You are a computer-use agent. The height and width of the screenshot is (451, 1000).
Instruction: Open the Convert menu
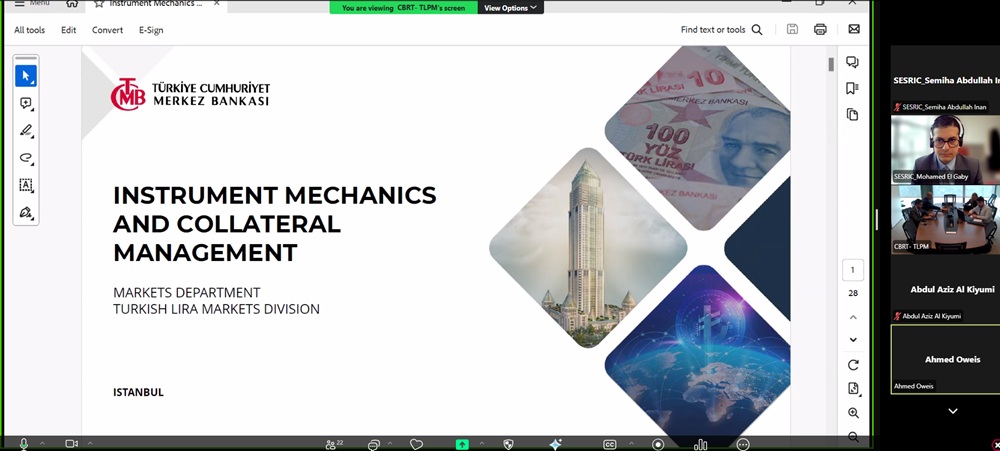point(107,30)
